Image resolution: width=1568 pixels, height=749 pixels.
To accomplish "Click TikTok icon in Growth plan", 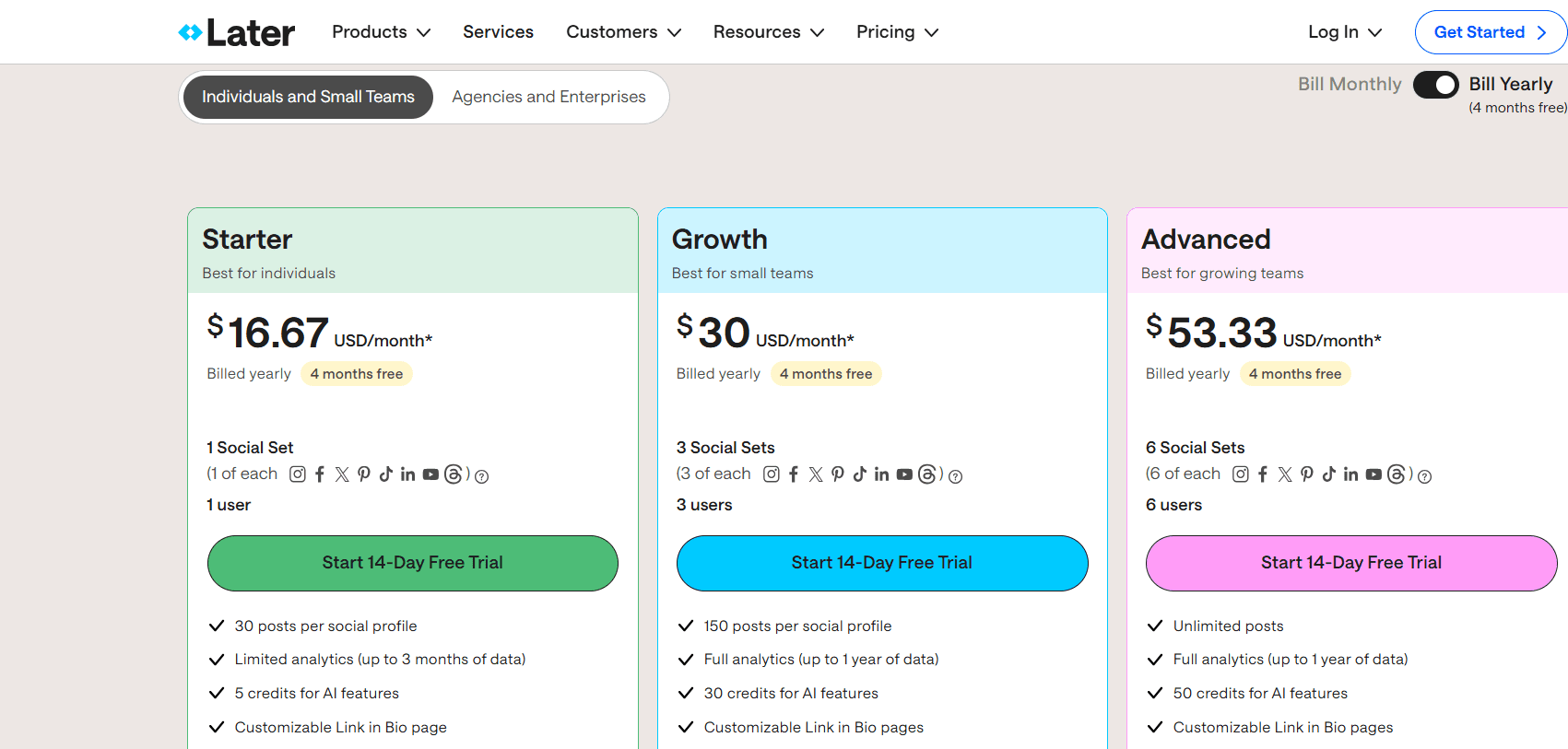I will click(x=859, y=474).
